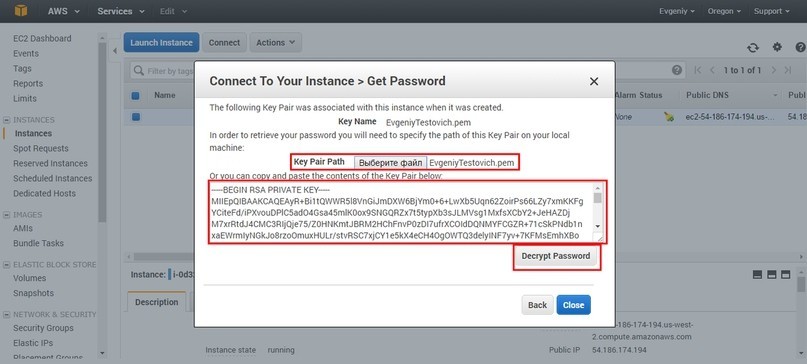Click inside the RSA private key text area
Viewport: 807px width, 364px height.
(x=401, y=212)
